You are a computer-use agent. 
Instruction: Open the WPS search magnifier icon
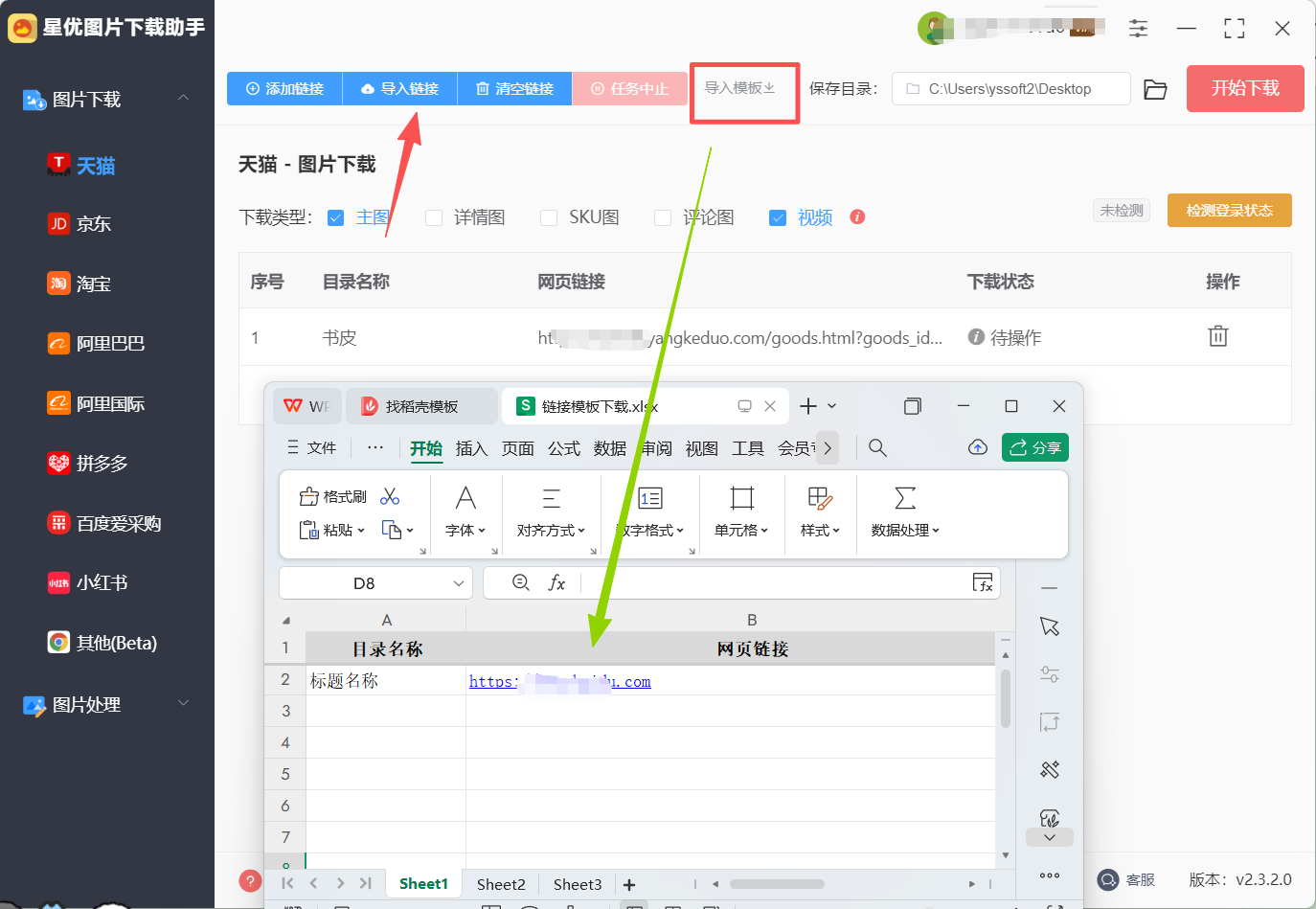click(x=877, y=447)
